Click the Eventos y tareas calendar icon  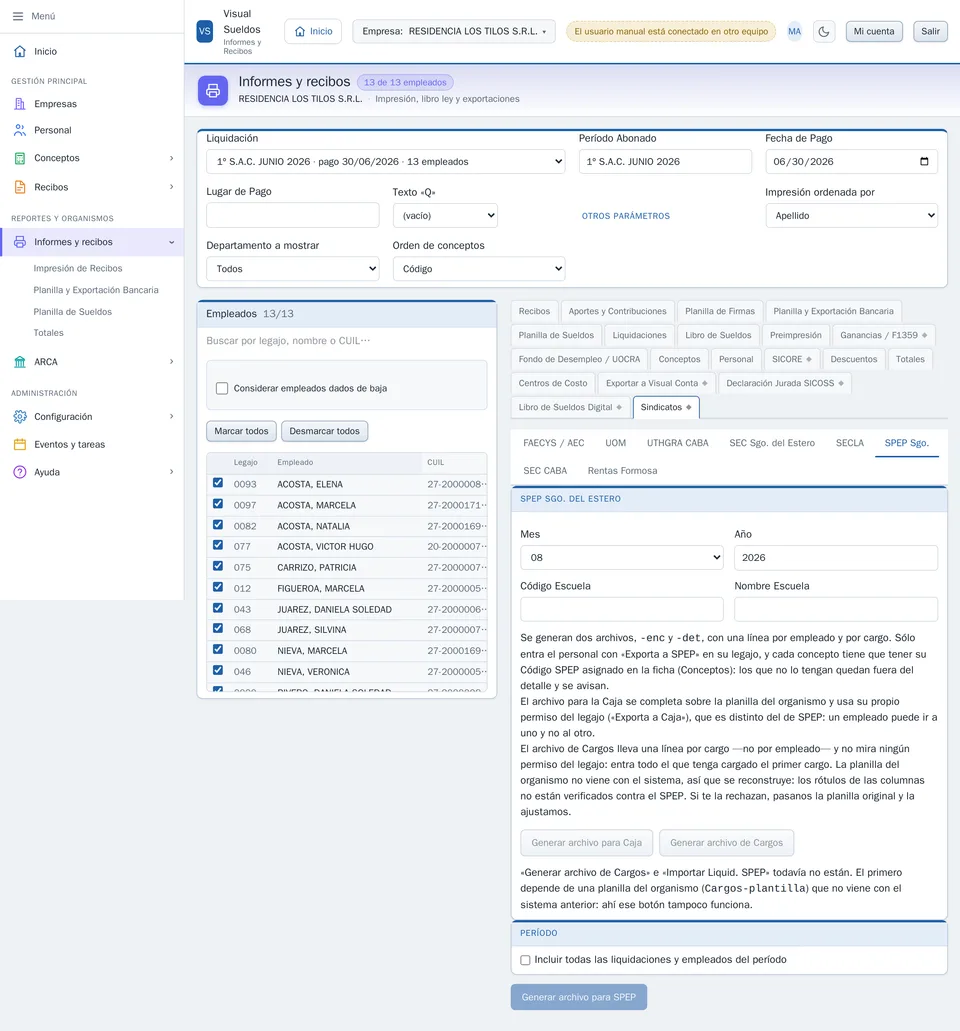pyautogui.click(x=20, y=444)
